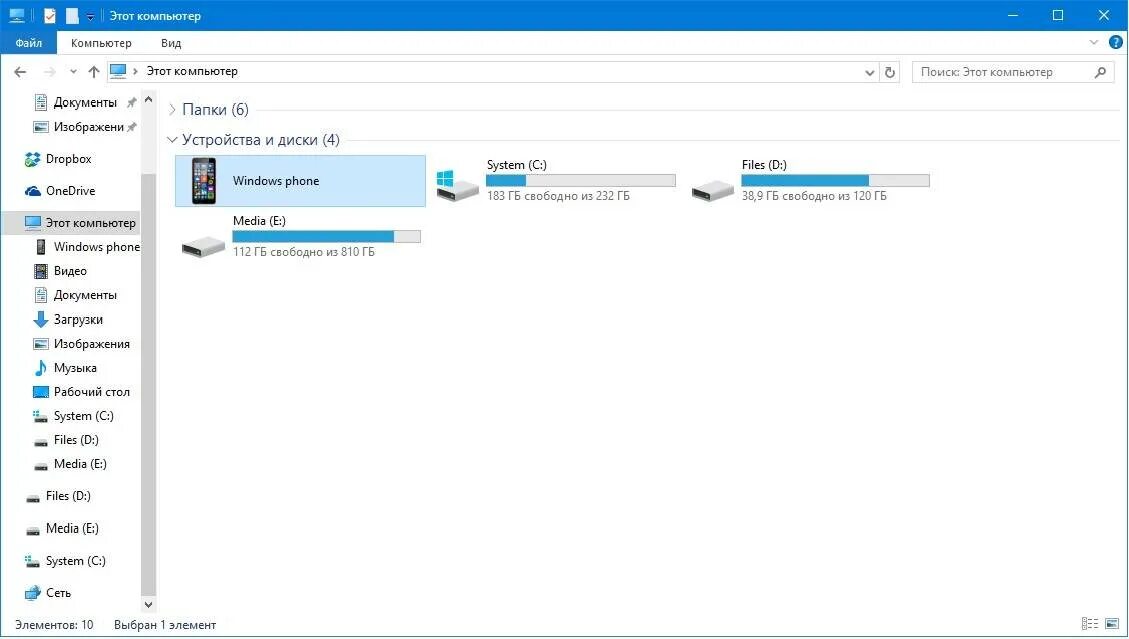Go forward with the forward arrow
1129x639 pixels.
click(50, 72)
